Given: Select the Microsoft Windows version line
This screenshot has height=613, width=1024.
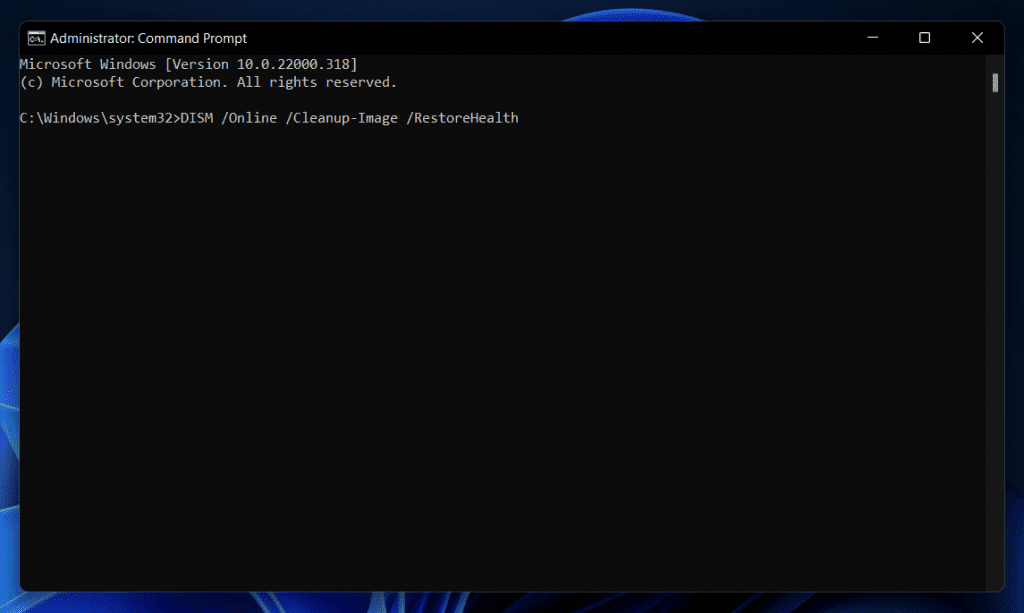Looking at the screenshot, I should pos(187,63).
